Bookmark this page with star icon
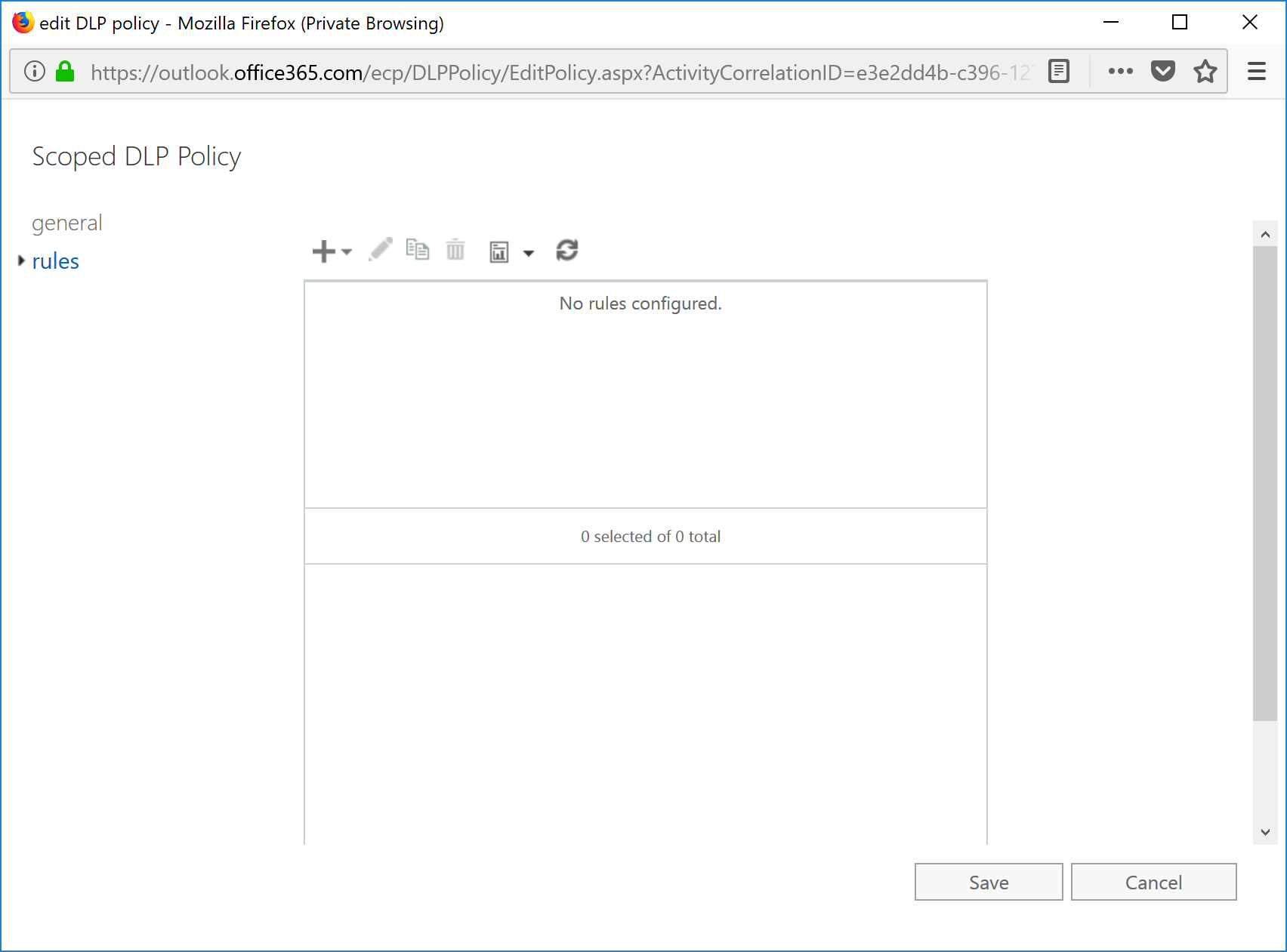Viewport: 1287px width, 952px height. [1205, 72]
